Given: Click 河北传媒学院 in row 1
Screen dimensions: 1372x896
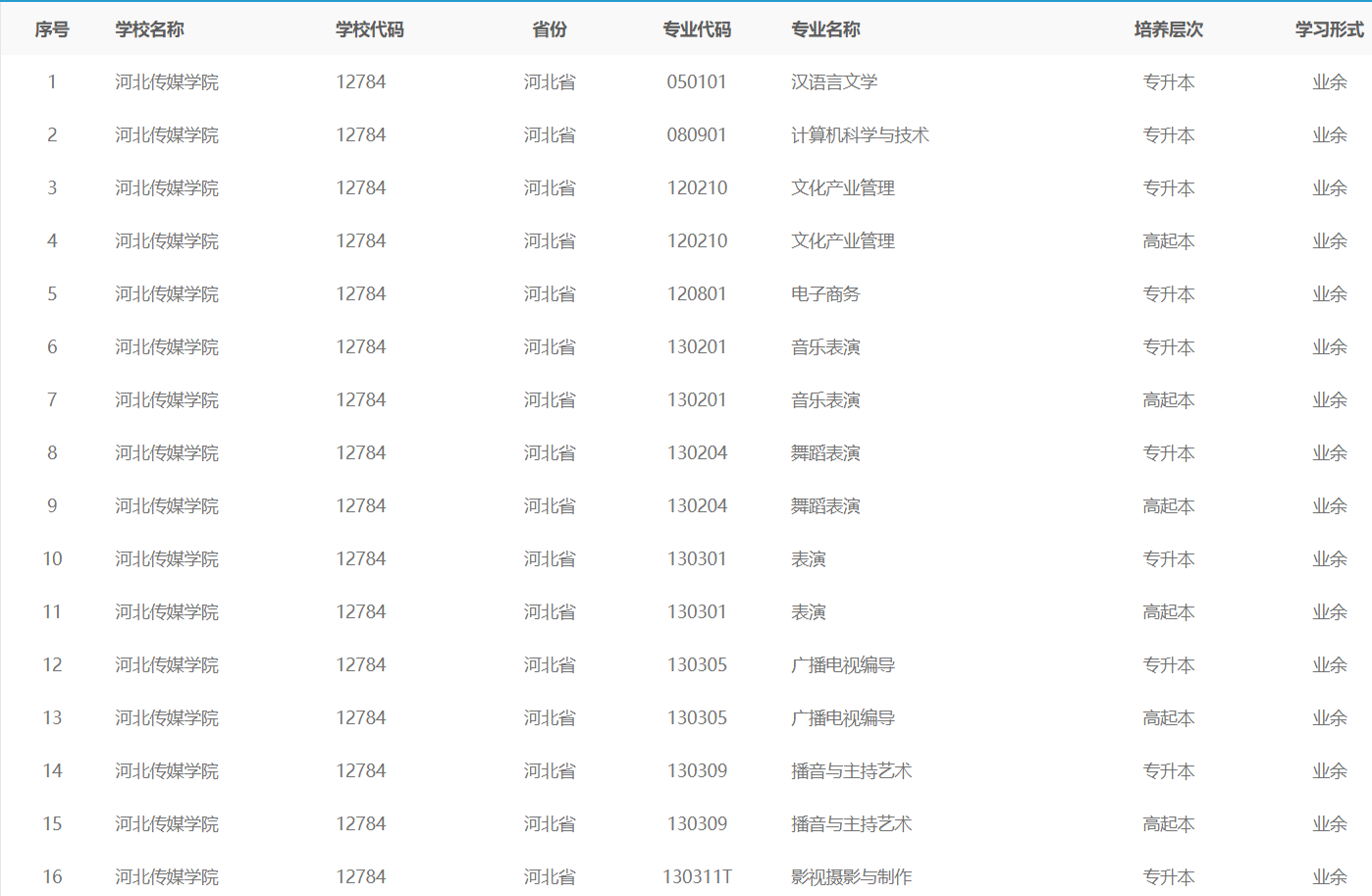Looking at the screenshot, I should [167, 82].
